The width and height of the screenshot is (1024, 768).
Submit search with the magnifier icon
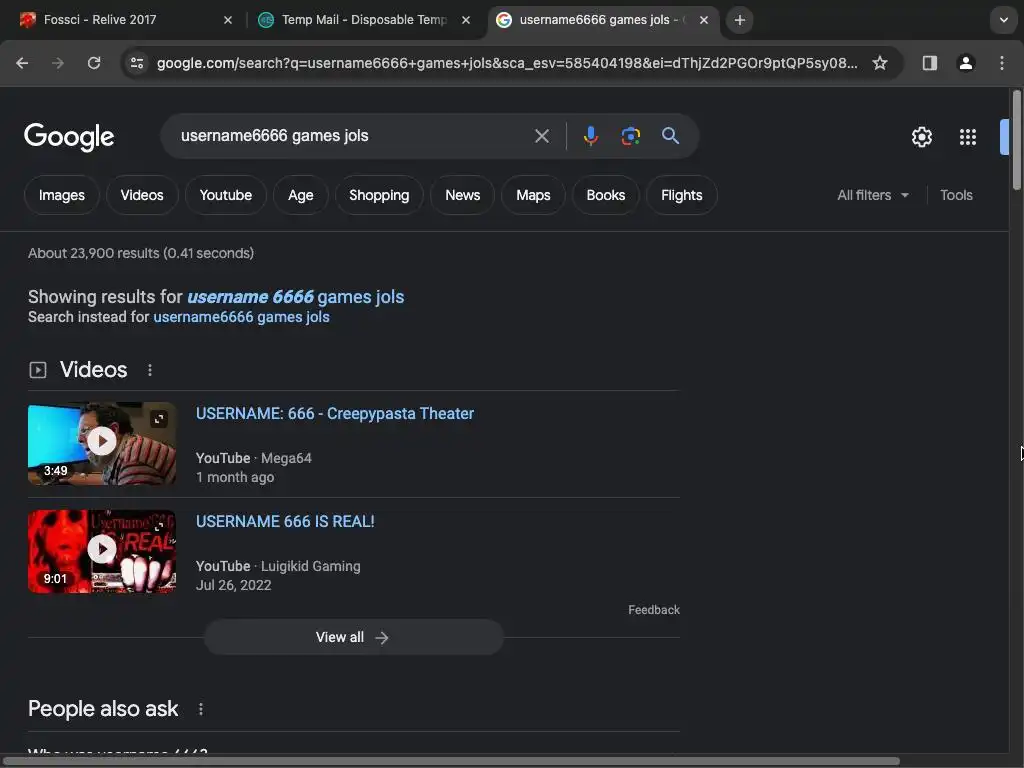670,136
